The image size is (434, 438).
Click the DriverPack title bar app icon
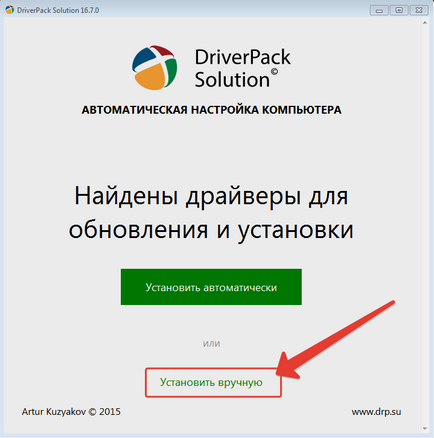[10, 10]
